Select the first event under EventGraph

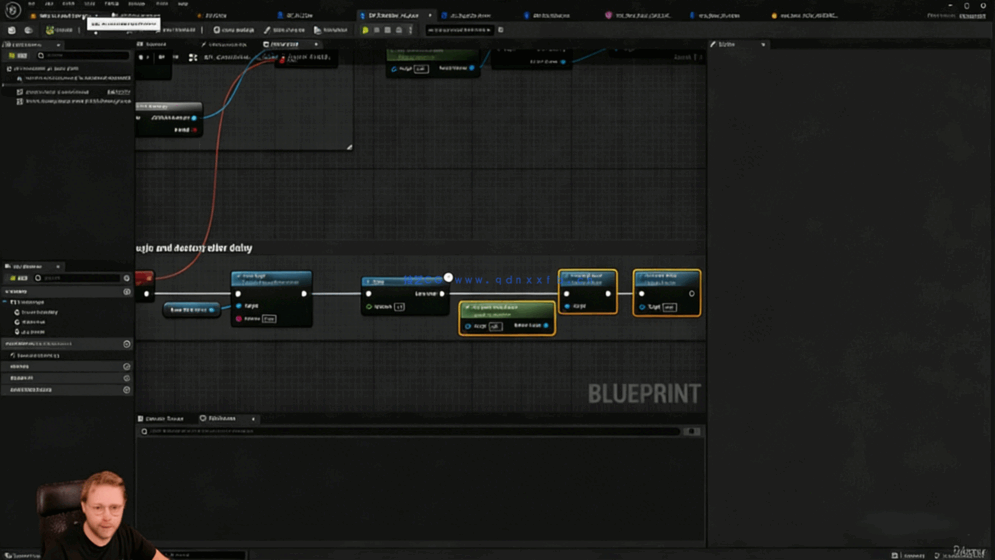tap(37, 312)
